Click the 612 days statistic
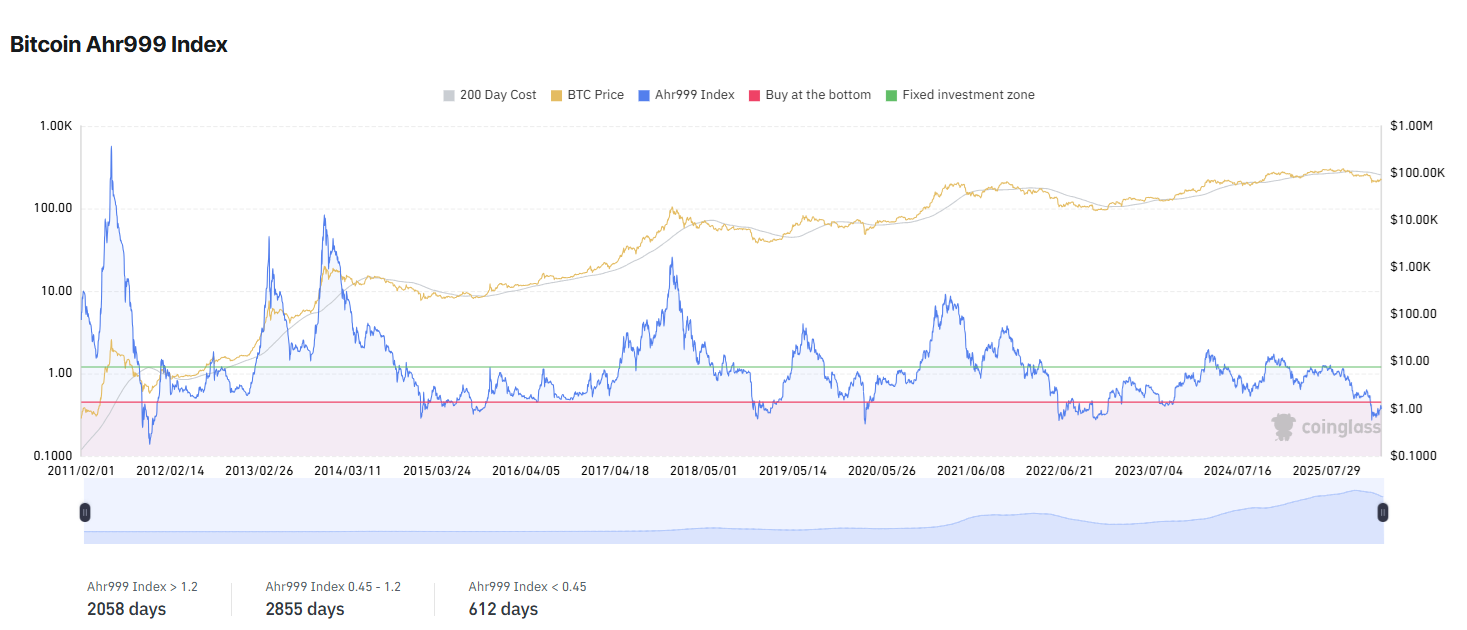Image resolution: width=1467 pixels, height=630 pixels. pos(502,608)
